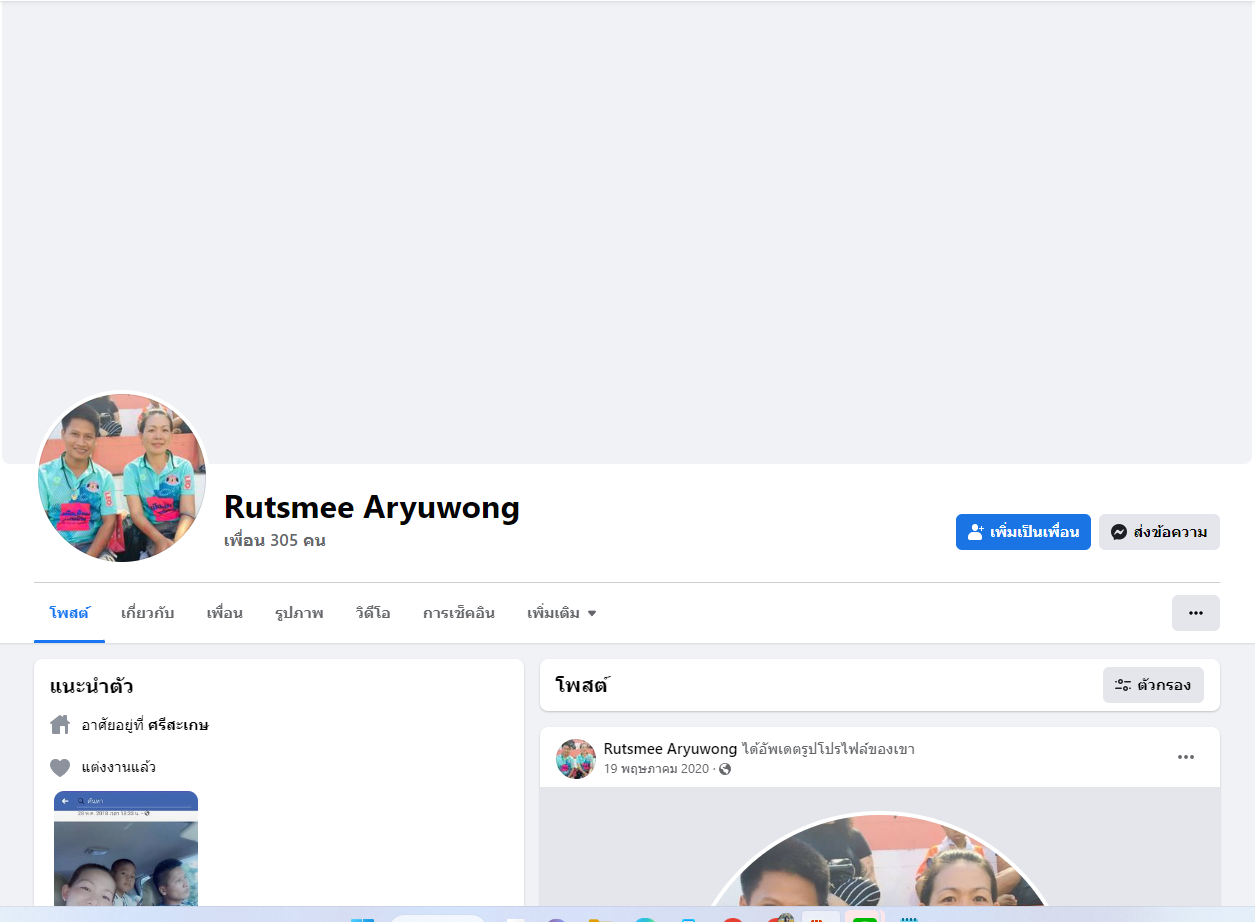Open the featured photo thumbnail in intro

126,849
